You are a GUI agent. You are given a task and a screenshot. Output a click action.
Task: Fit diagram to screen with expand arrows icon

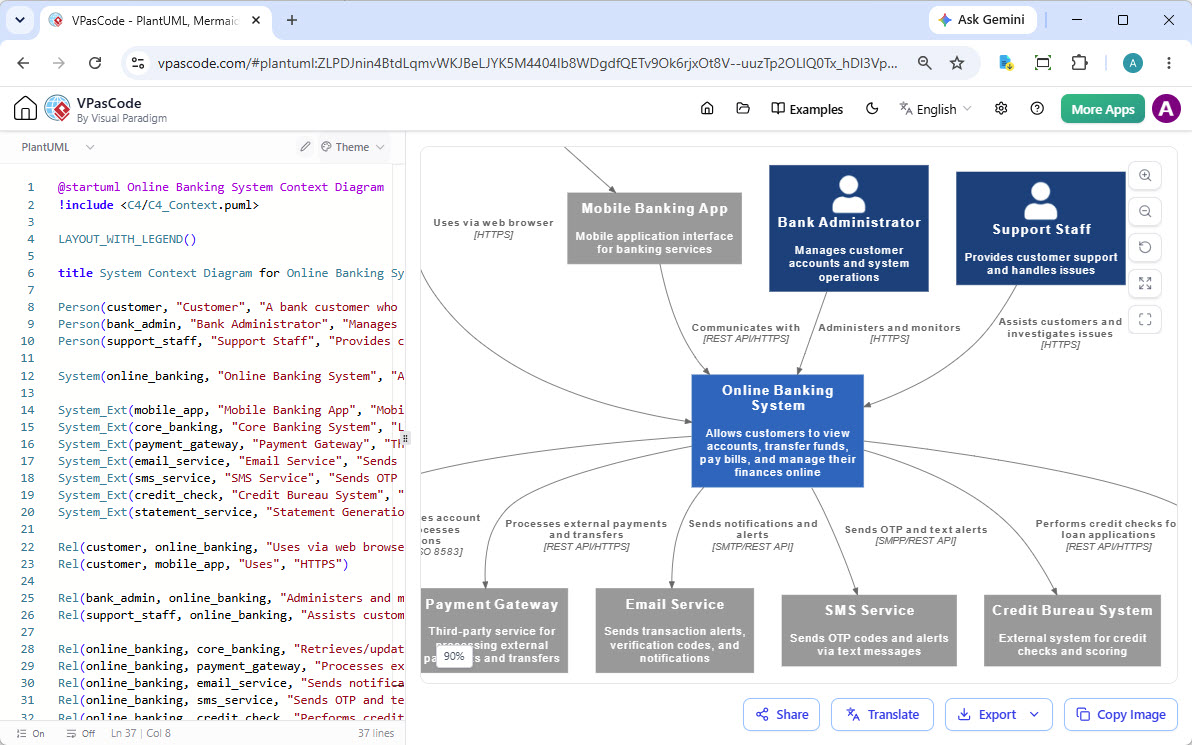click(x=1145, y=284)
